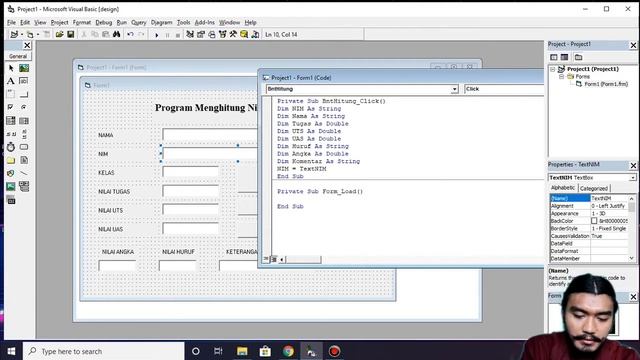The height and width of the screenshot is (360, 640).
Task: Switch code window to Procedure View
Action: point(266,259)
